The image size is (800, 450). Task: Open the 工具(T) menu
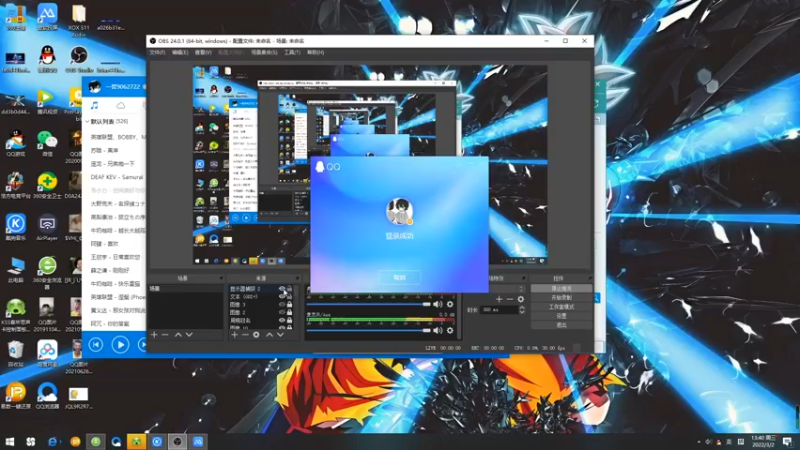tap(292, 53)
